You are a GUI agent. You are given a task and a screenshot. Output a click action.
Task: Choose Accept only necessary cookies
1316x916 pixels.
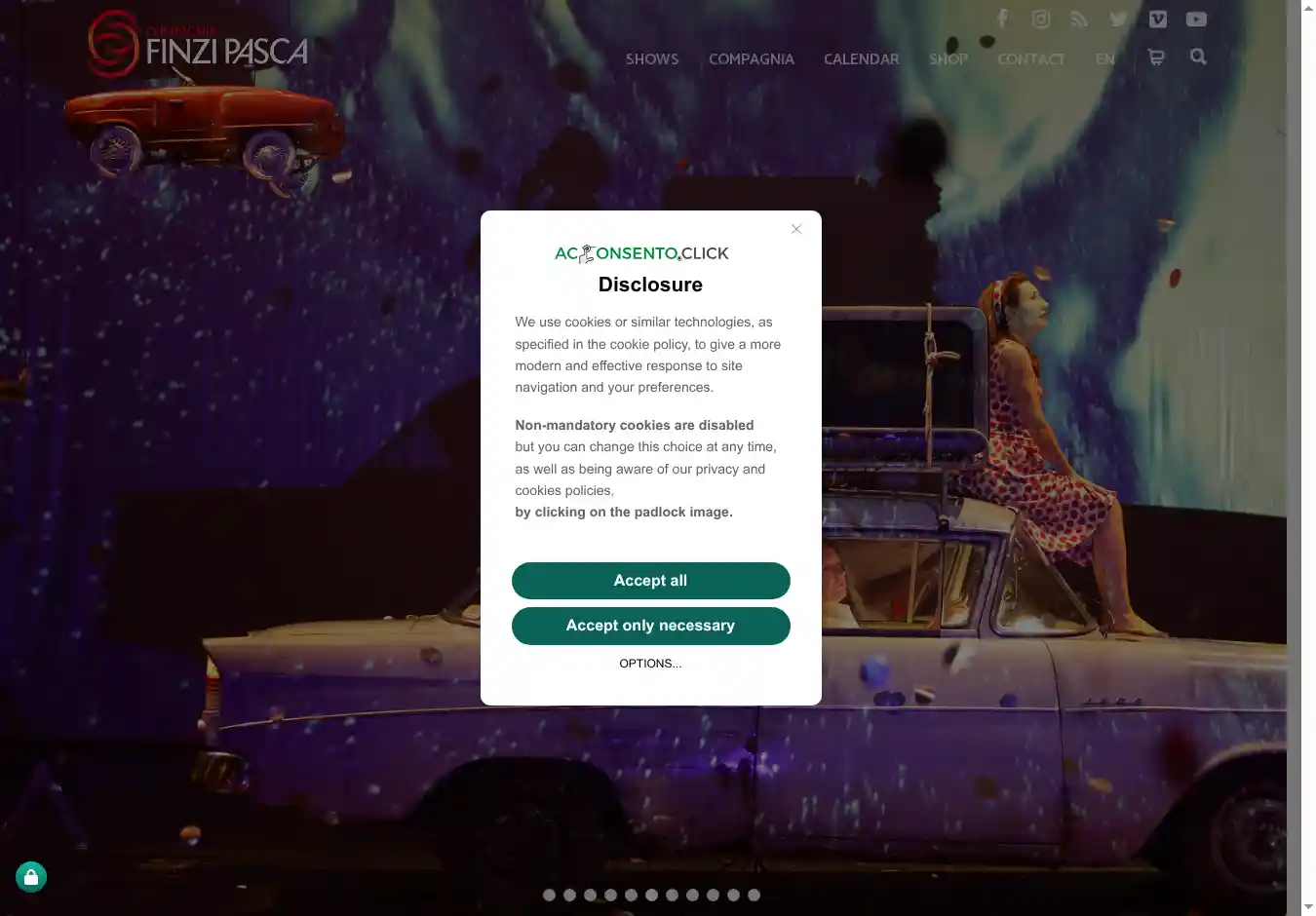tap(650, 626)
